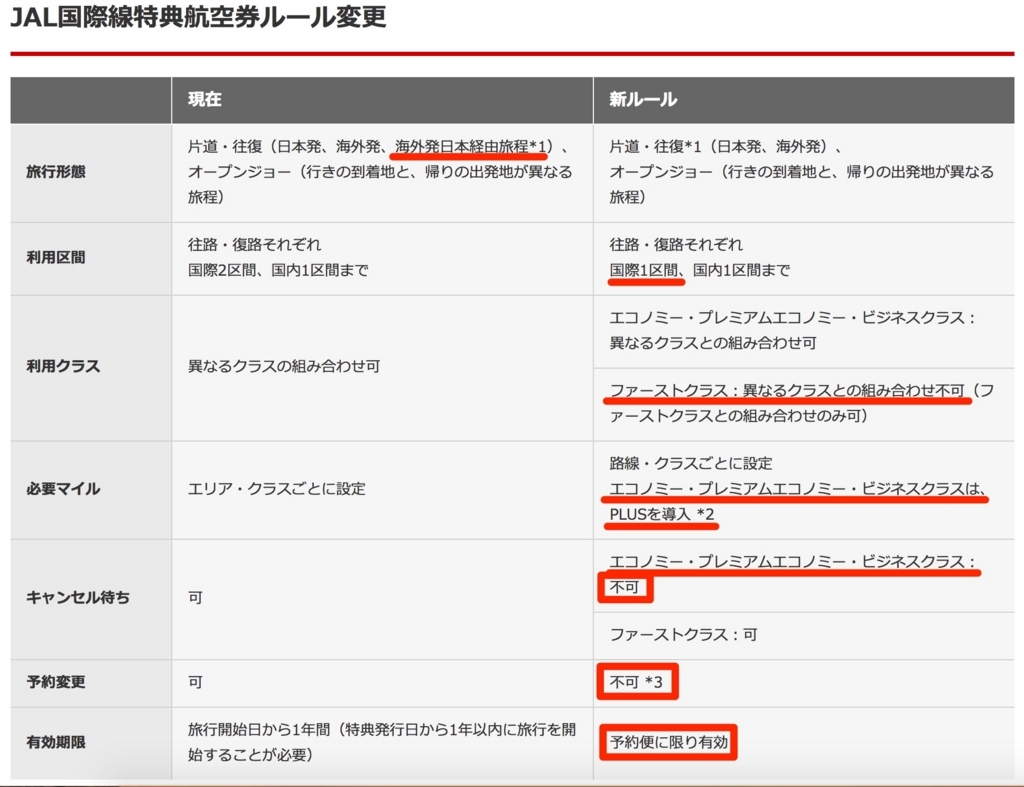
Task: Click the text 海外発日本経由旅程*1
Action: 470,146
